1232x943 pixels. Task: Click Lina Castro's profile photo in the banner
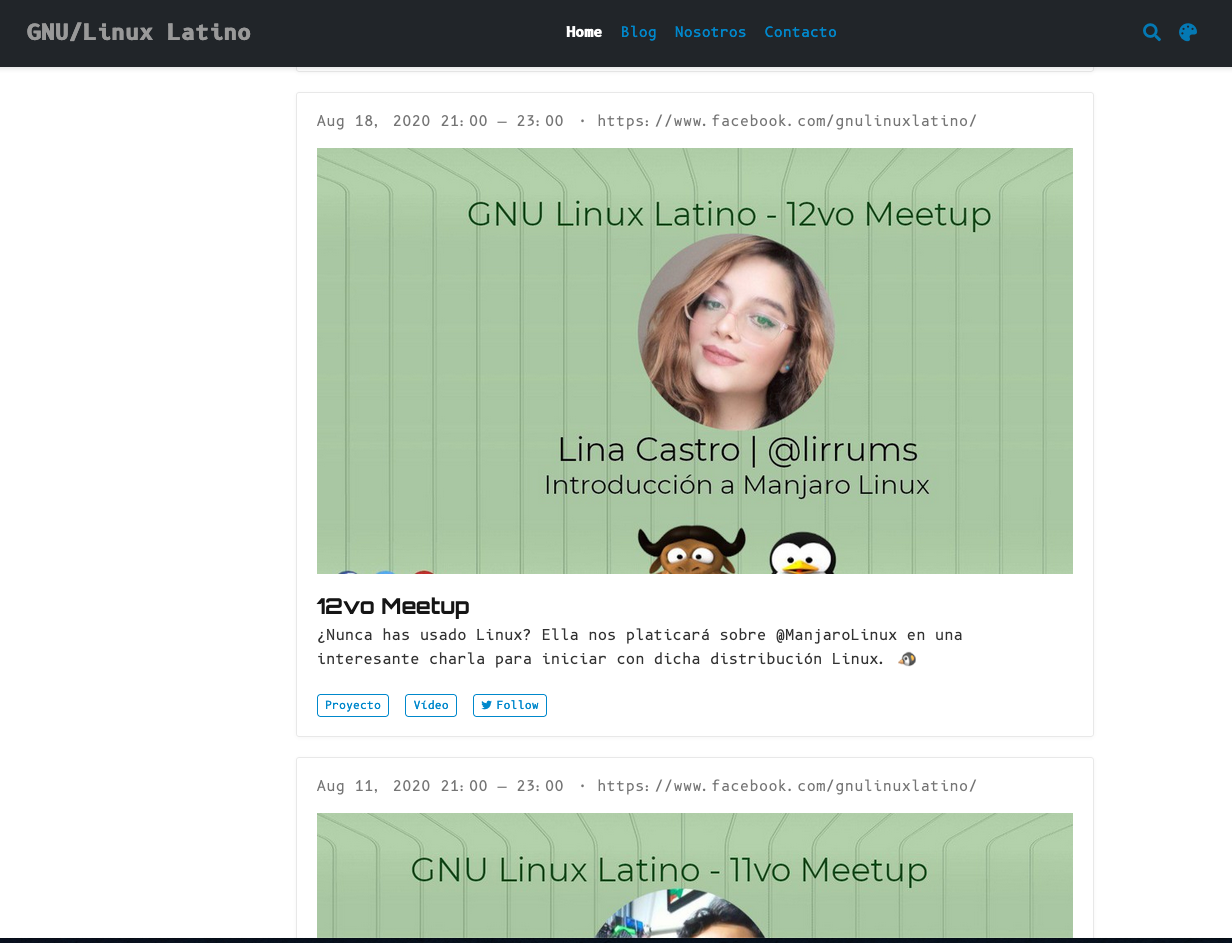pyautogui.click(x=736, y=330)
